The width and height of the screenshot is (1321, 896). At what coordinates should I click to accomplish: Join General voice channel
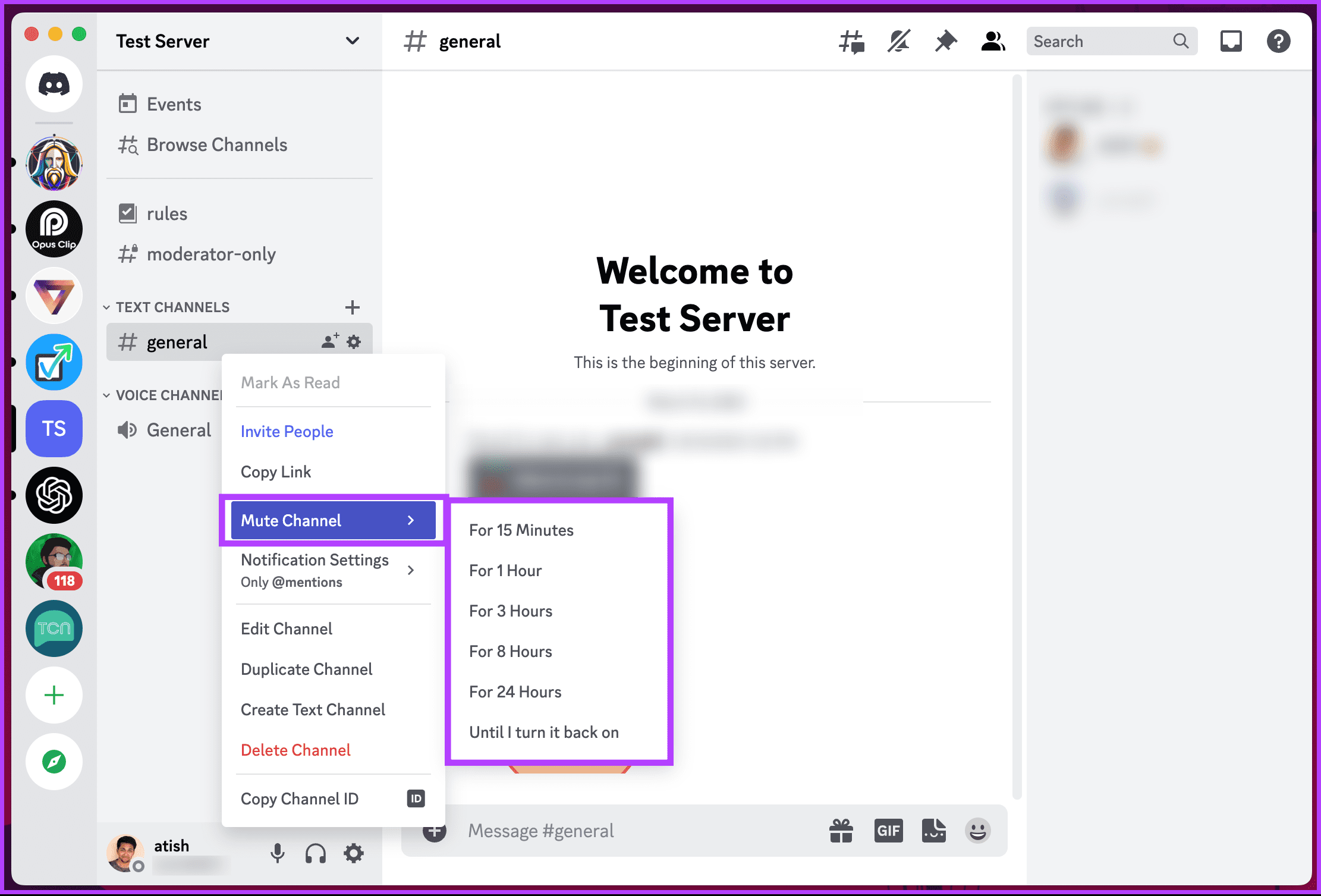click(x=164, y=430)
